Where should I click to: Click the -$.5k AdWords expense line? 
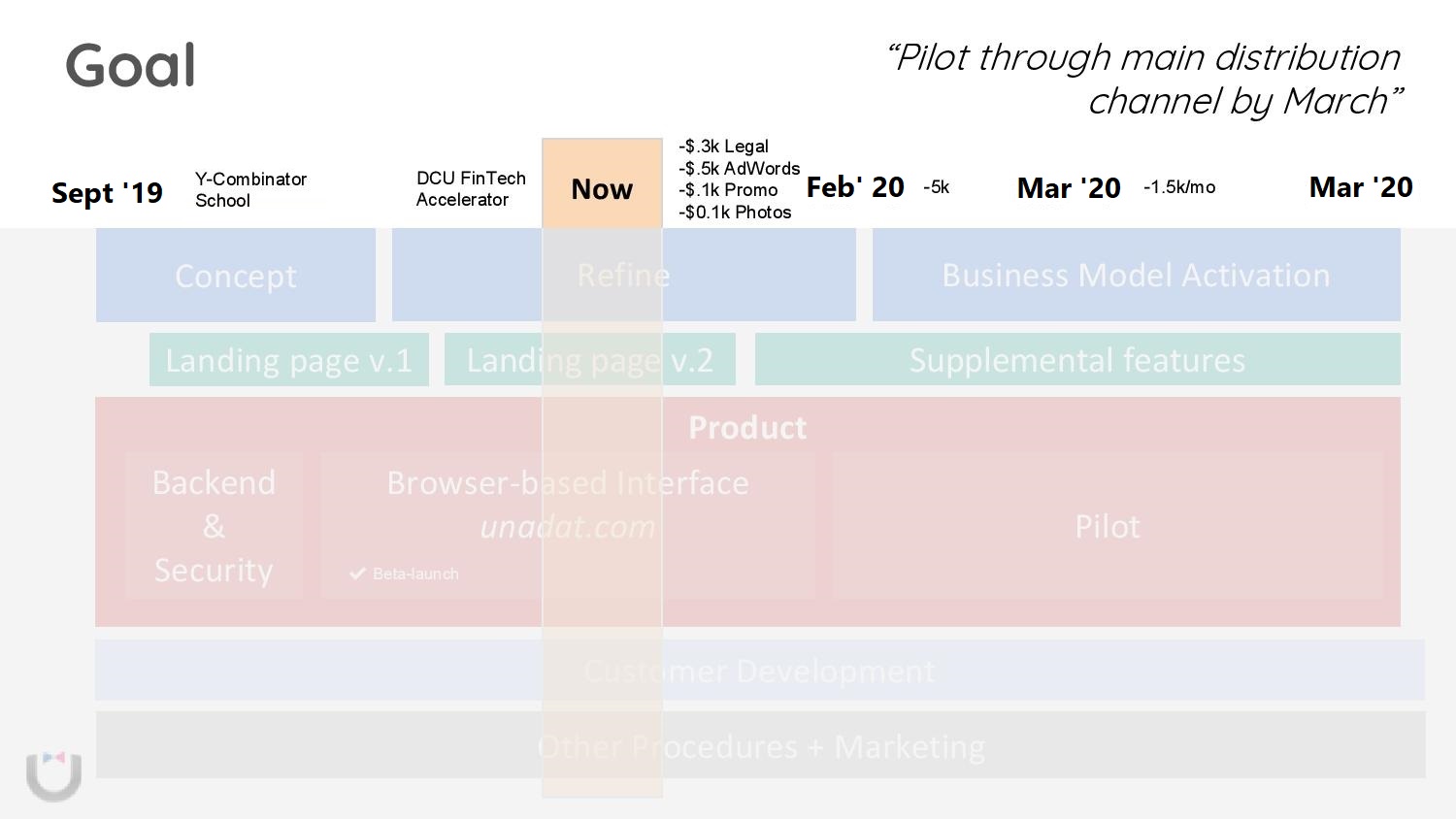pos(739,168)
